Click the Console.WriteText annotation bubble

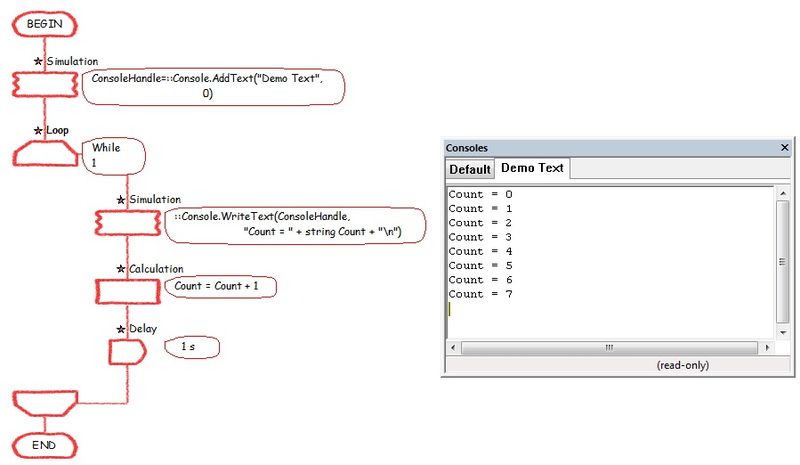295,225
